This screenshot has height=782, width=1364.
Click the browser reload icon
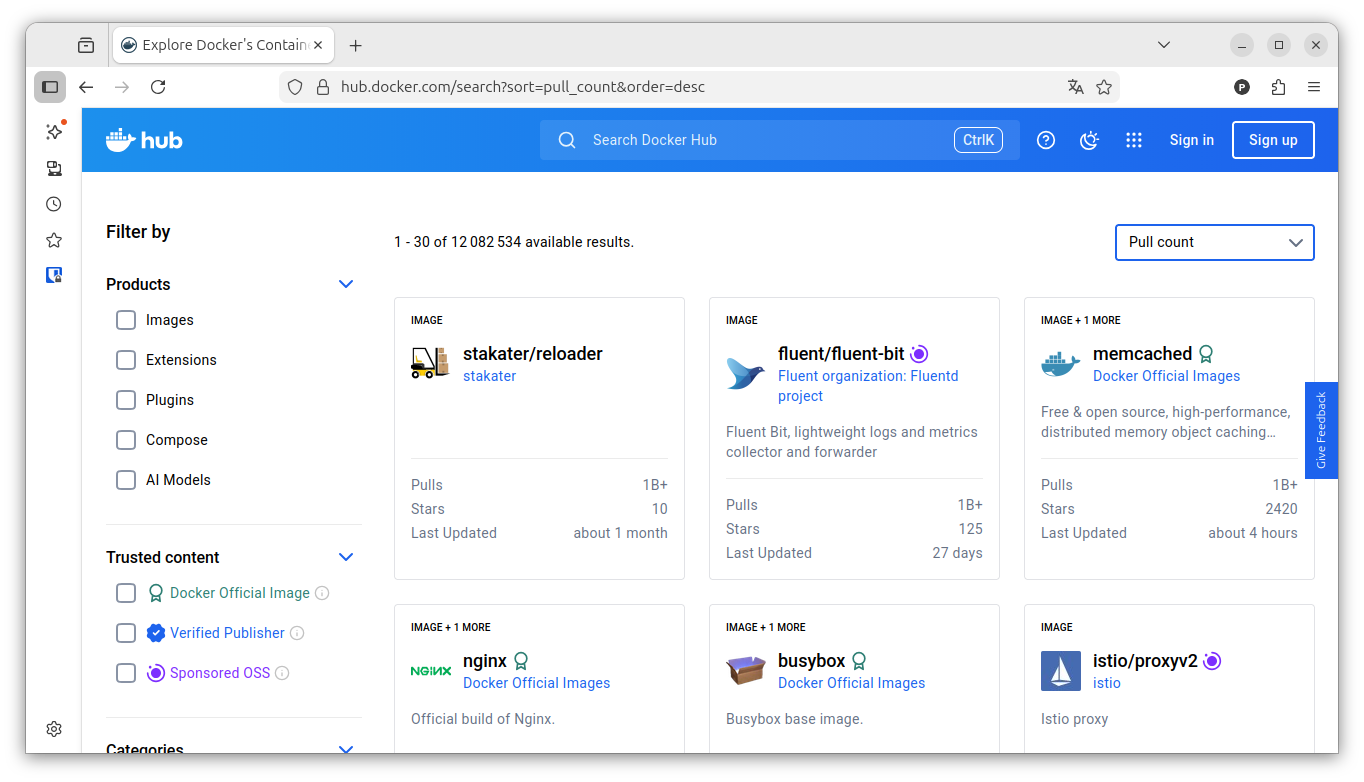[158, 87]
